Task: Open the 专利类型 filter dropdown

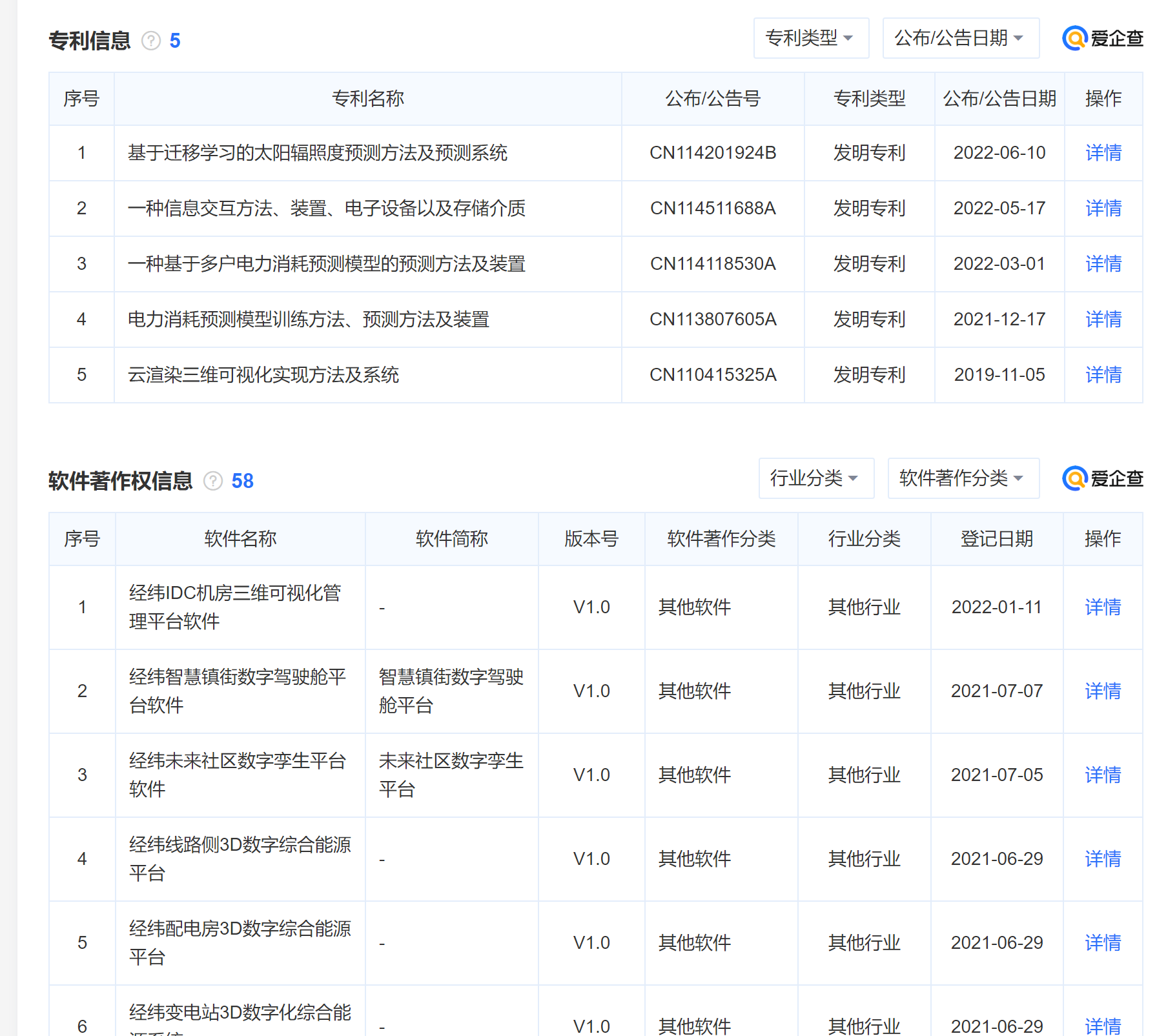Action: click(811, 38)
